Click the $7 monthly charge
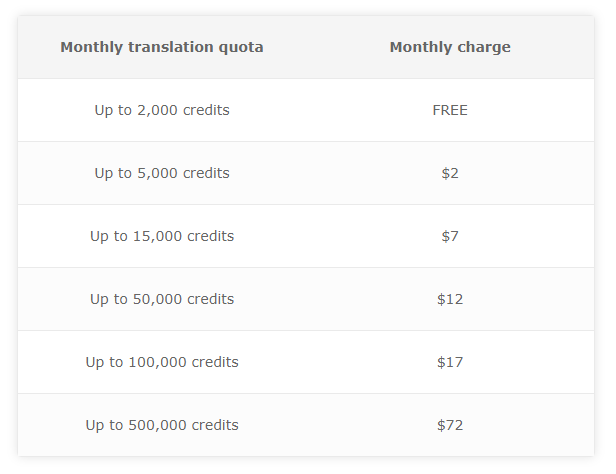The width and height of the screenshot is (616, 474). (450, 236)
